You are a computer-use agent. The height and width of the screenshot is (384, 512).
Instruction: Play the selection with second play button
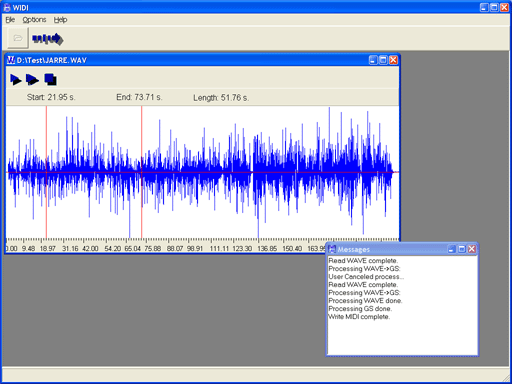[32, 80]
